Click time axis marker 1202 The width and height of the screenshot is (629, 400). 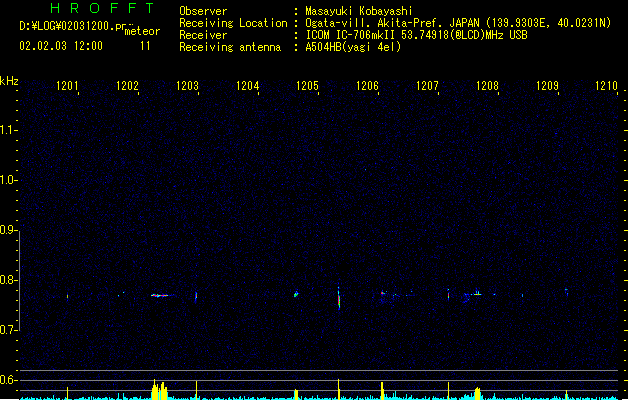[127, 86]
